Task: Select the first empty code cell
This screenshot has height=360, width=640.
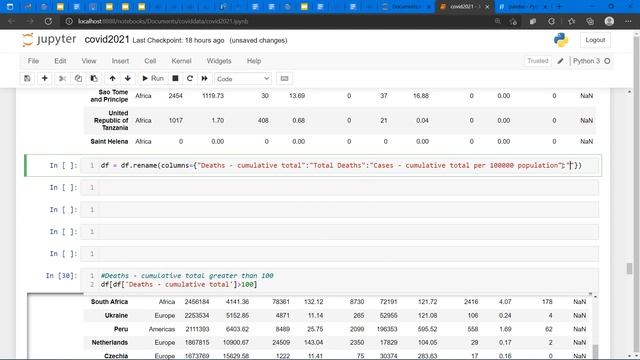Action: (x=340, y=187)
